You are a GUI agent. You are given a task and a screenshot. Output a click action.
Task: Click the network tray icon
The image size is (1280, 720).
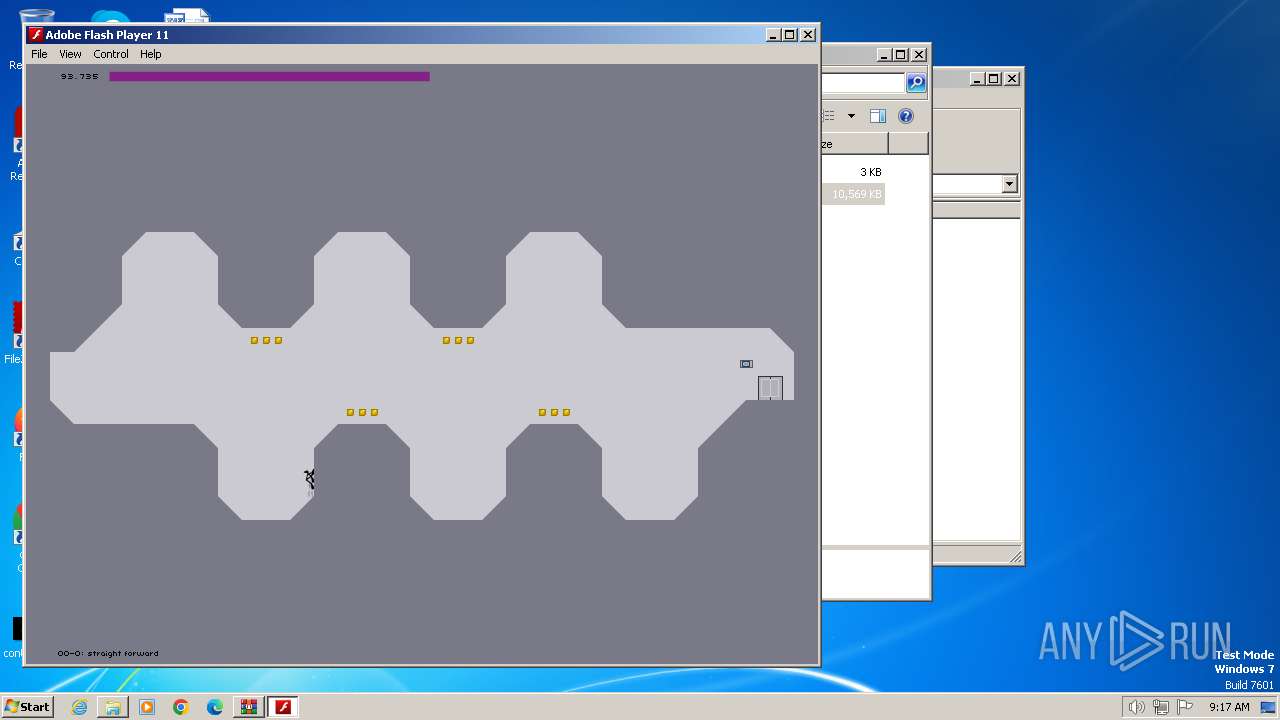(1160, 707)
